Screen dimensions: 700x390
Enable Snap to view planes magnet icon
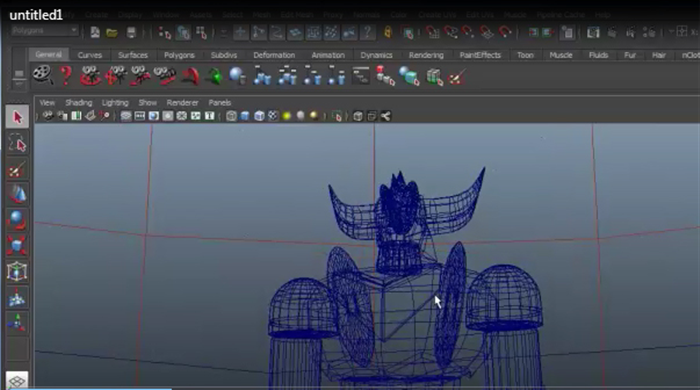pos(487,33)
